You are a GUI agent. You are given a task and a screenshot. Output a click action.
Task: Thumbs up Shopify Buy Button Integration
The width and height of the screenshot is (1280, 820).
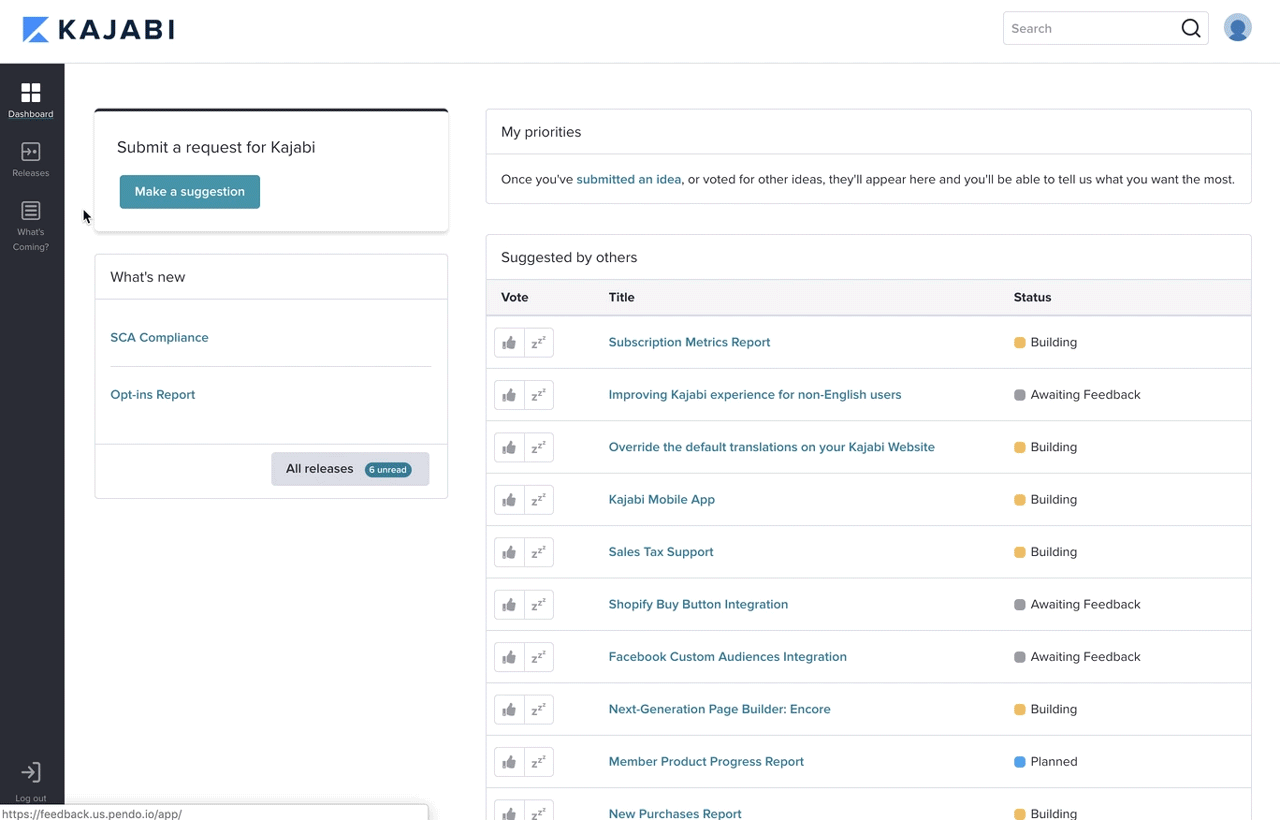(509, 605)
